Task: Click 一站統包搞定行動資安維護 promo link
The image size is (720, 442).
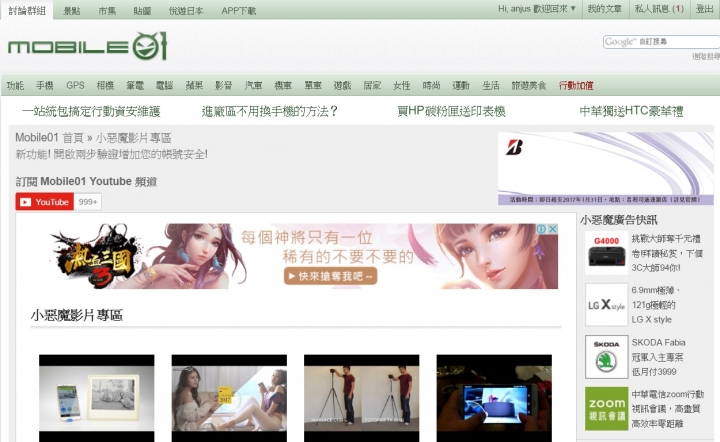Action: click(91, 111)
